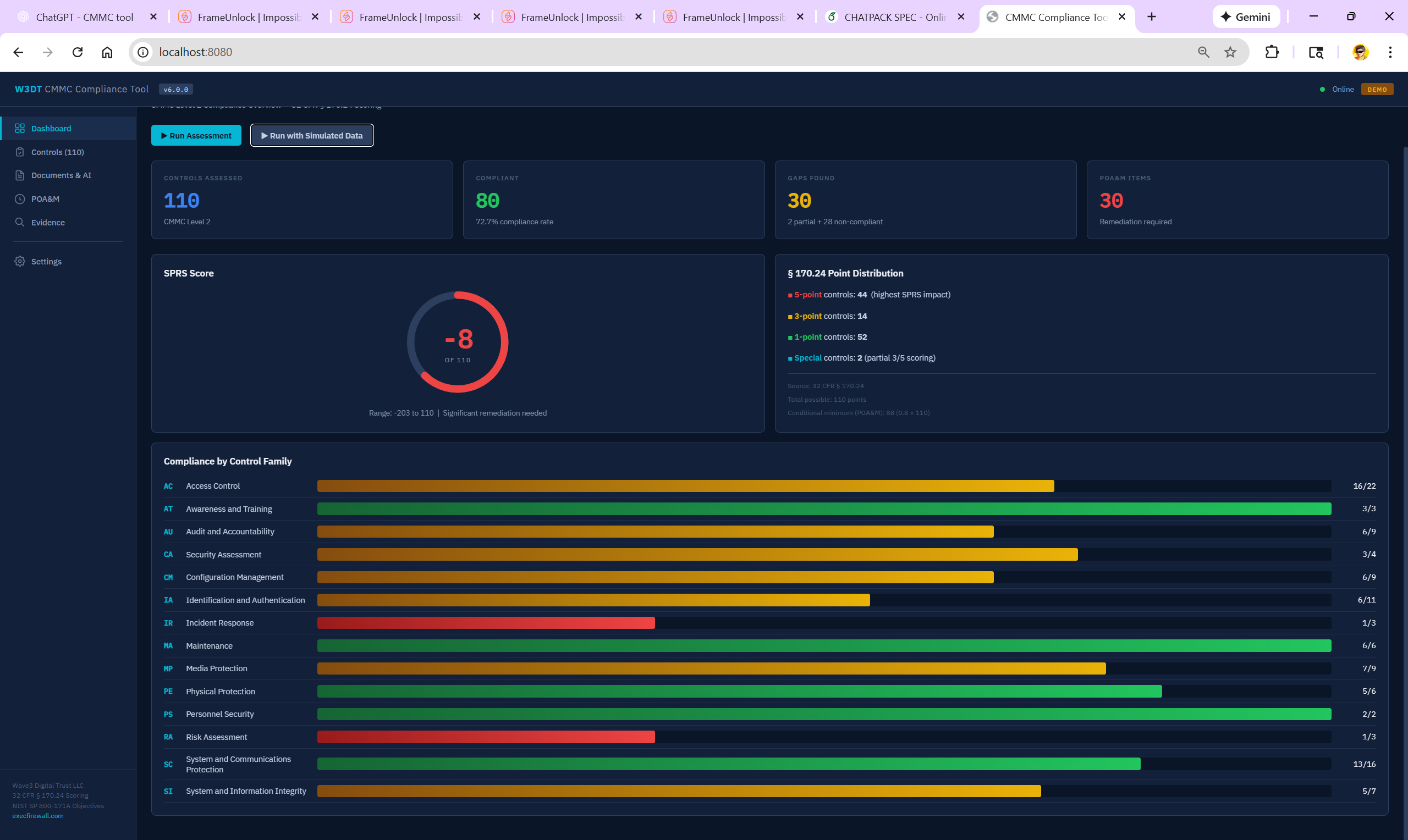Open Settings via gear icon
Viewport: 1408px width, 840px height.
(20, 261)
